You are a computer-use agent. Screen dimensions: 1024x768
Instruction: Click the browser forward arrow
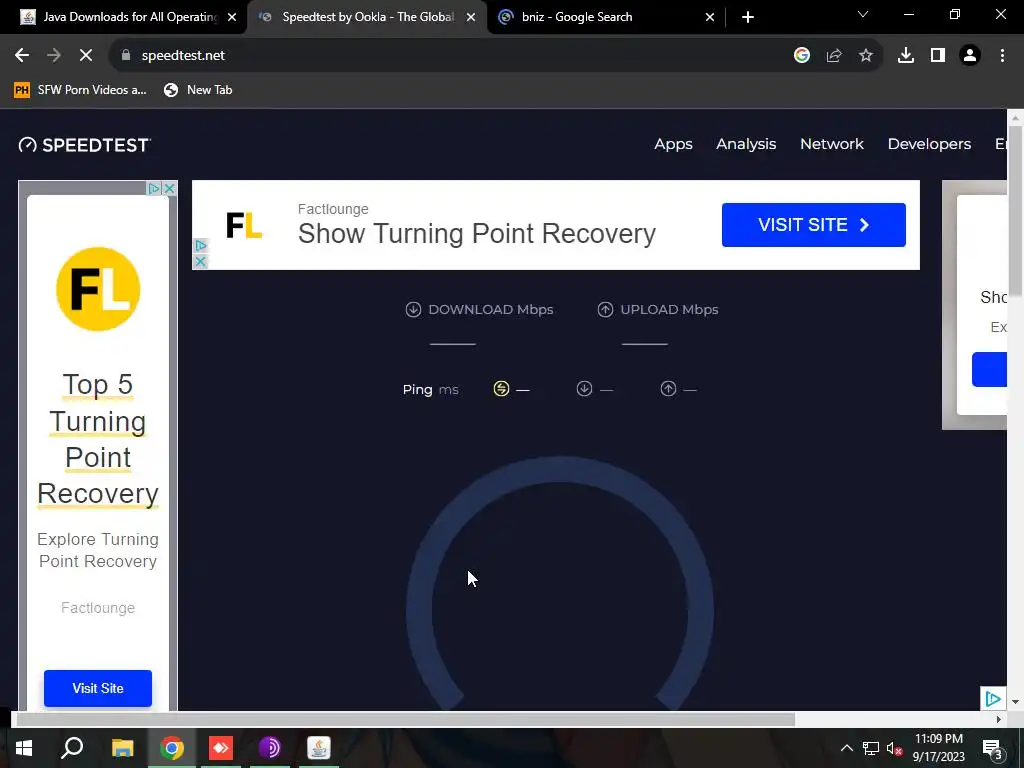54,56
